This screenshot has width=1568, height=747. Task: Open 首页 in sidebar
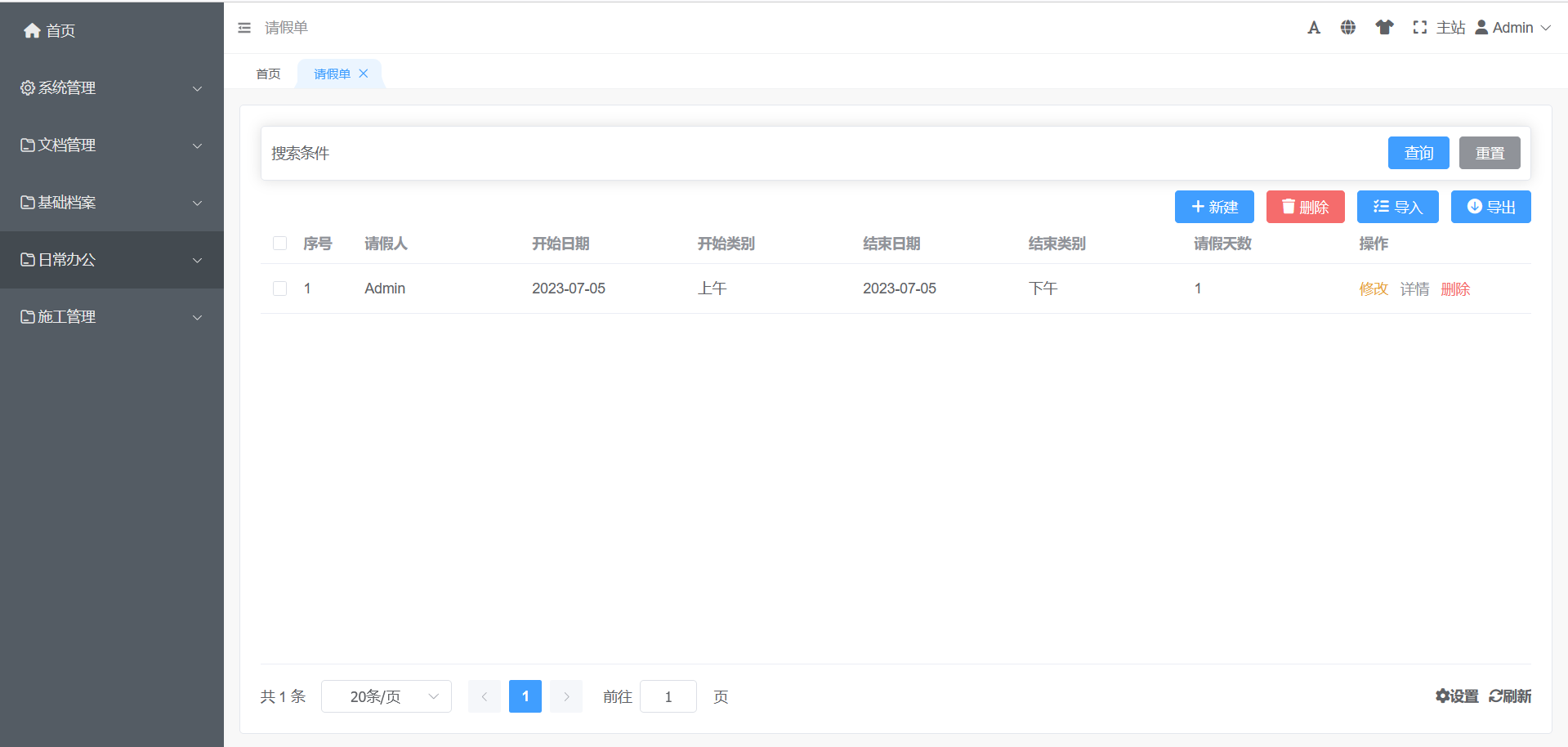coord(112,30)
